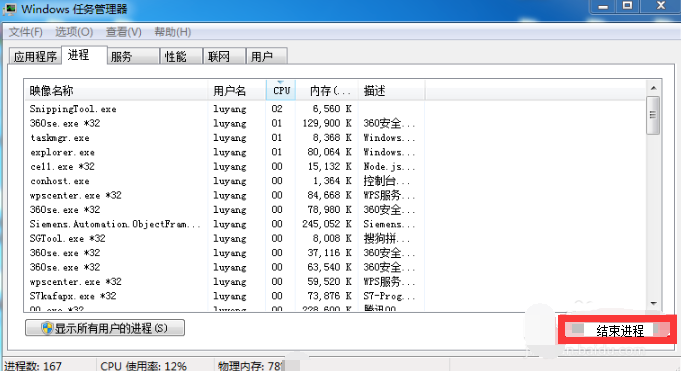681x371 pixels.
Task: Click the scrollbar down arrow
Action: click(x=653, y=303)
